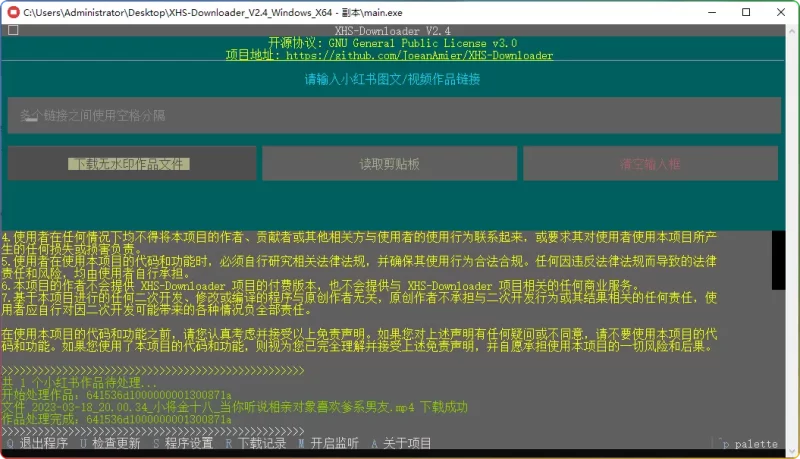Select R 下载记录 in footer
The width and height of the screenshot is (800, 459).
tap(256, 443)
